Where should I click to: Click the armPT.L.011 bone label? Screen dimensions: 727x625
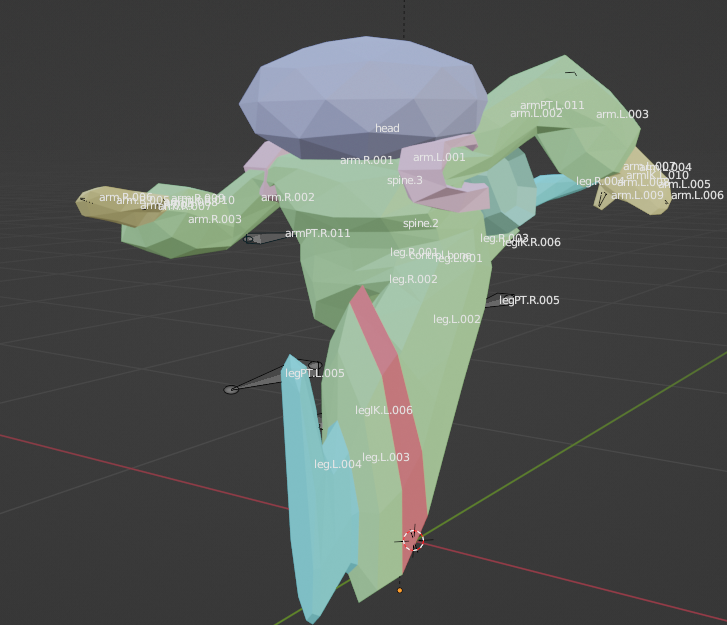[552, 105]
